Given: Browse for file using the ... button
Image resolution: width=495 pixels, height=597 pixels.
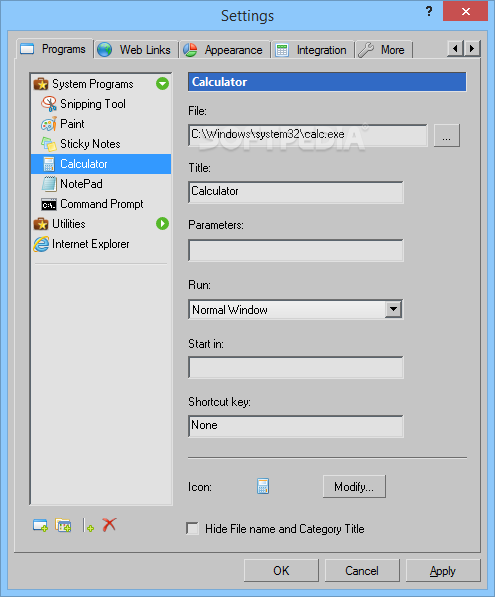Looking at the screenshot, I should [447, 135].
